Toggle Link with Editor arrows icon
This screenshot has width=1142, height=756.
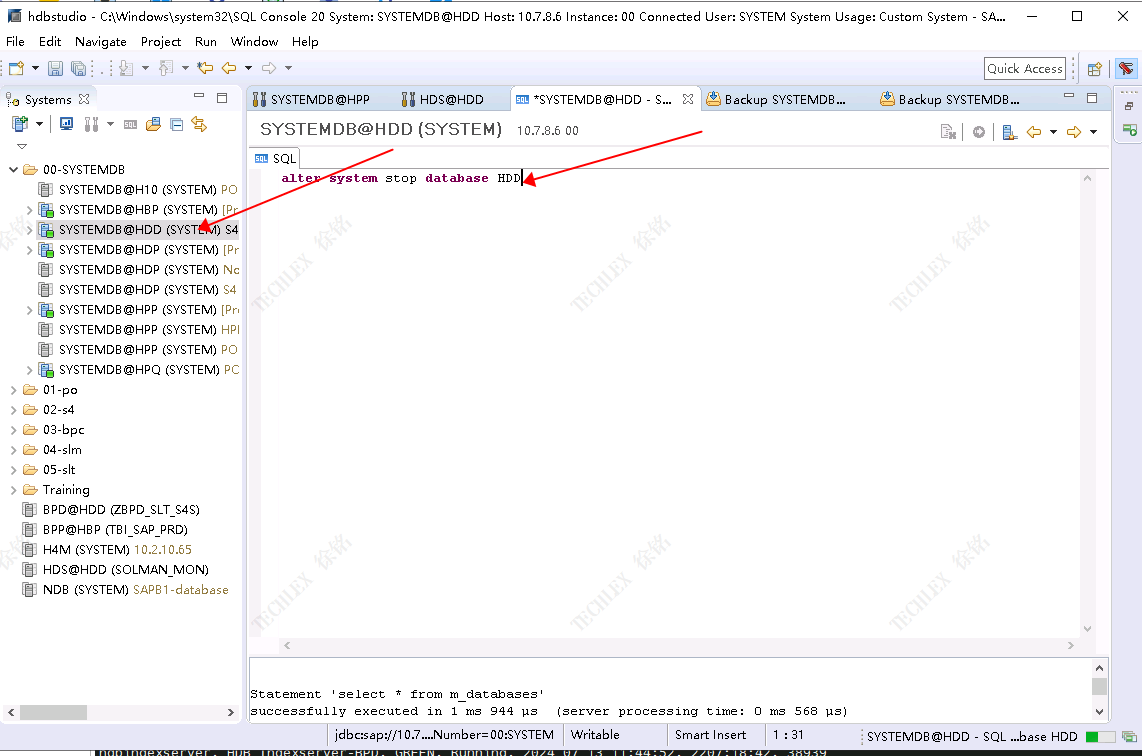pos(199,124)
